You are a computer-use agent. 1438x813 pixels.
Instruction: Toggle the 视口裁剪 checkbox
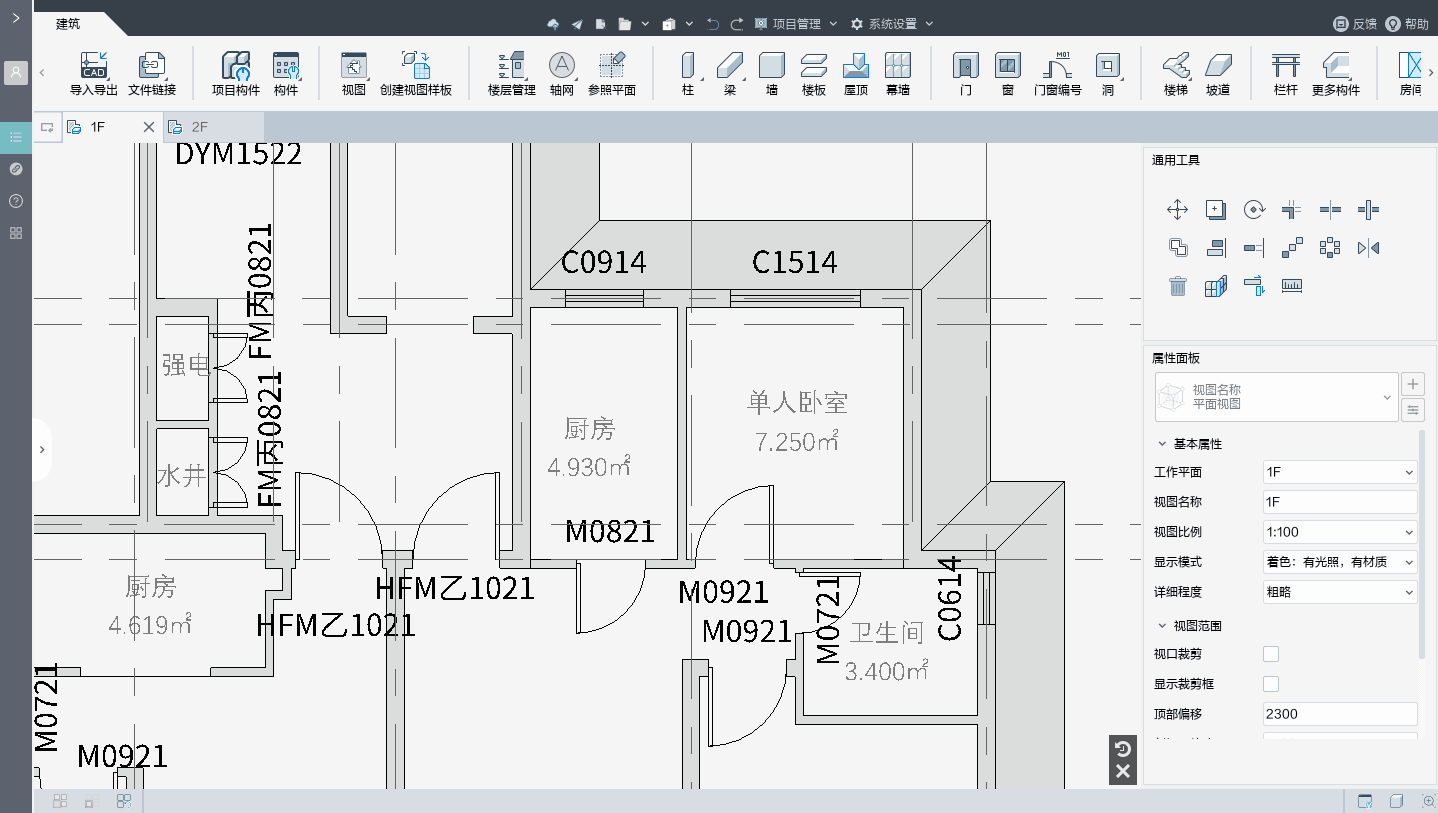click(x=1271, y=654)
